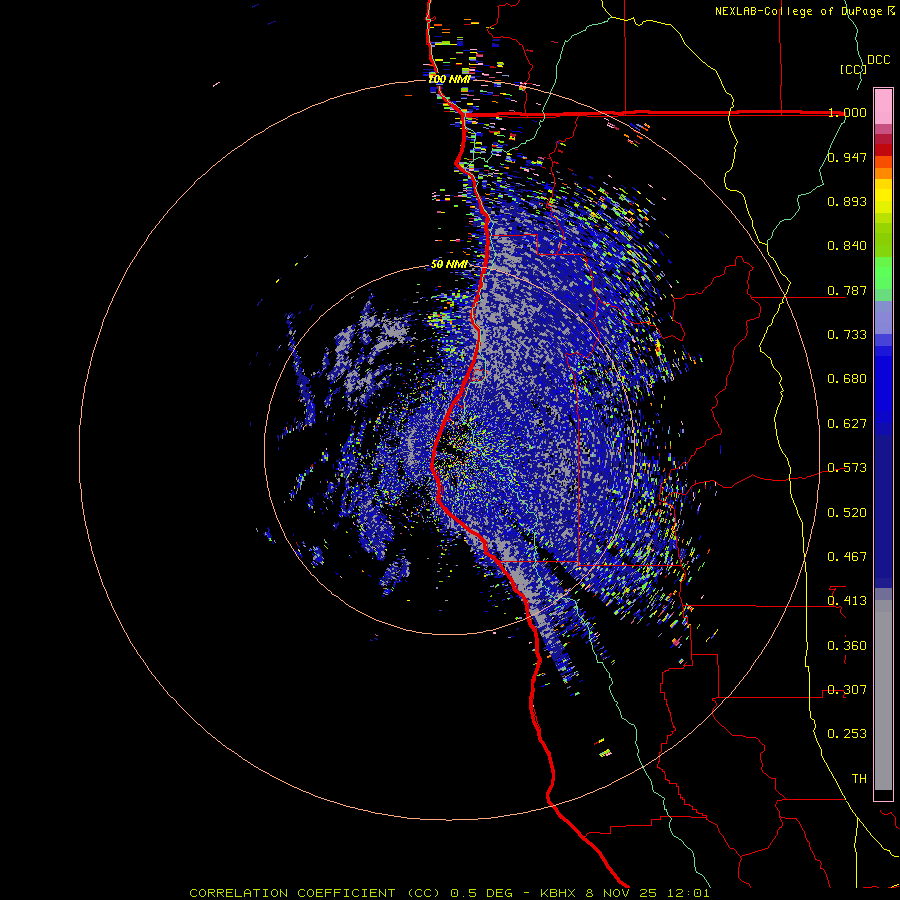Click the TH label on the scale

point(859,779)
